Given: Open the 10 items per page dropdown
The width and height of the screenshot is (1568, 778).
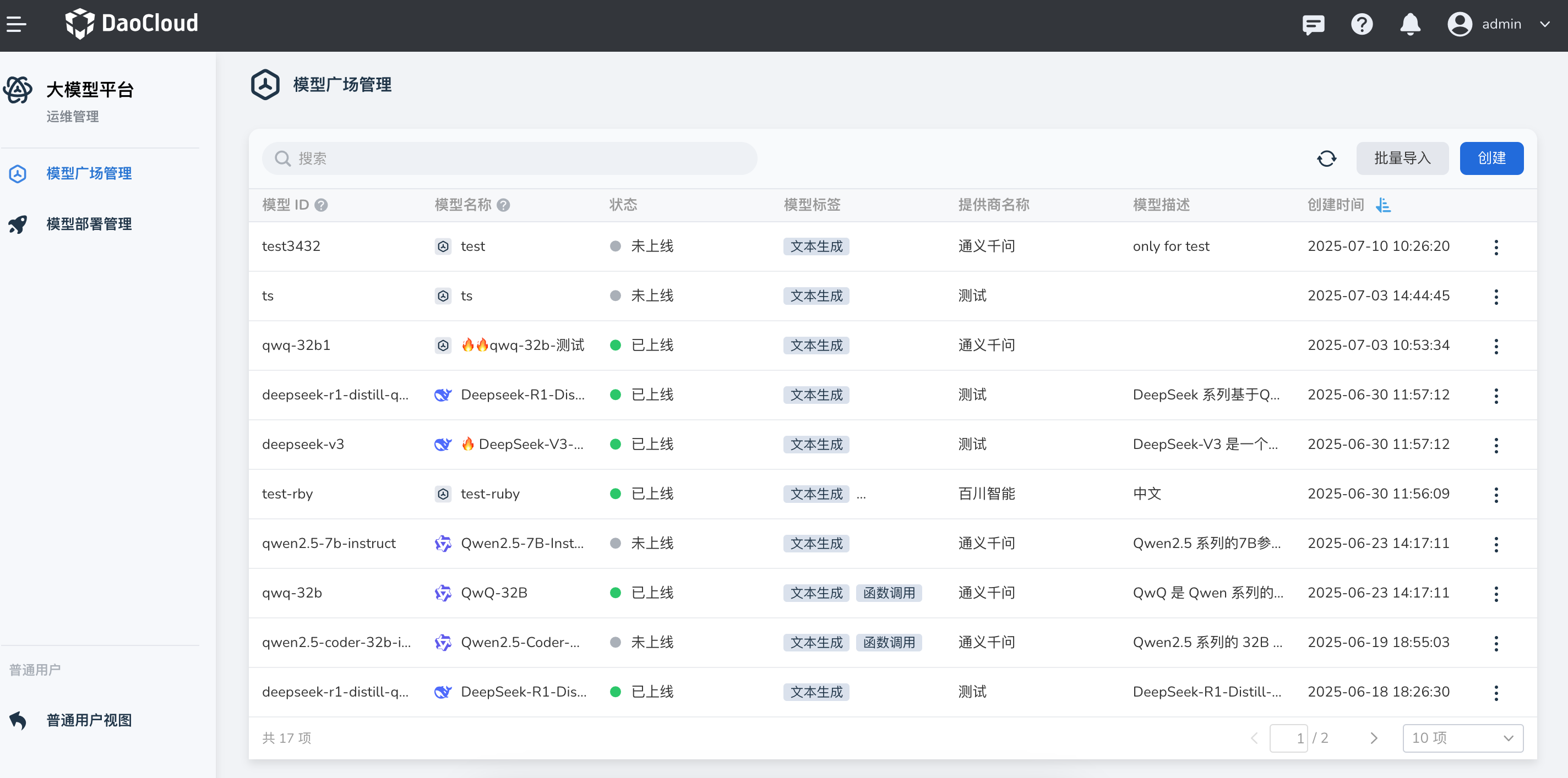Looking at the screenshot, I should [1462, 738].
